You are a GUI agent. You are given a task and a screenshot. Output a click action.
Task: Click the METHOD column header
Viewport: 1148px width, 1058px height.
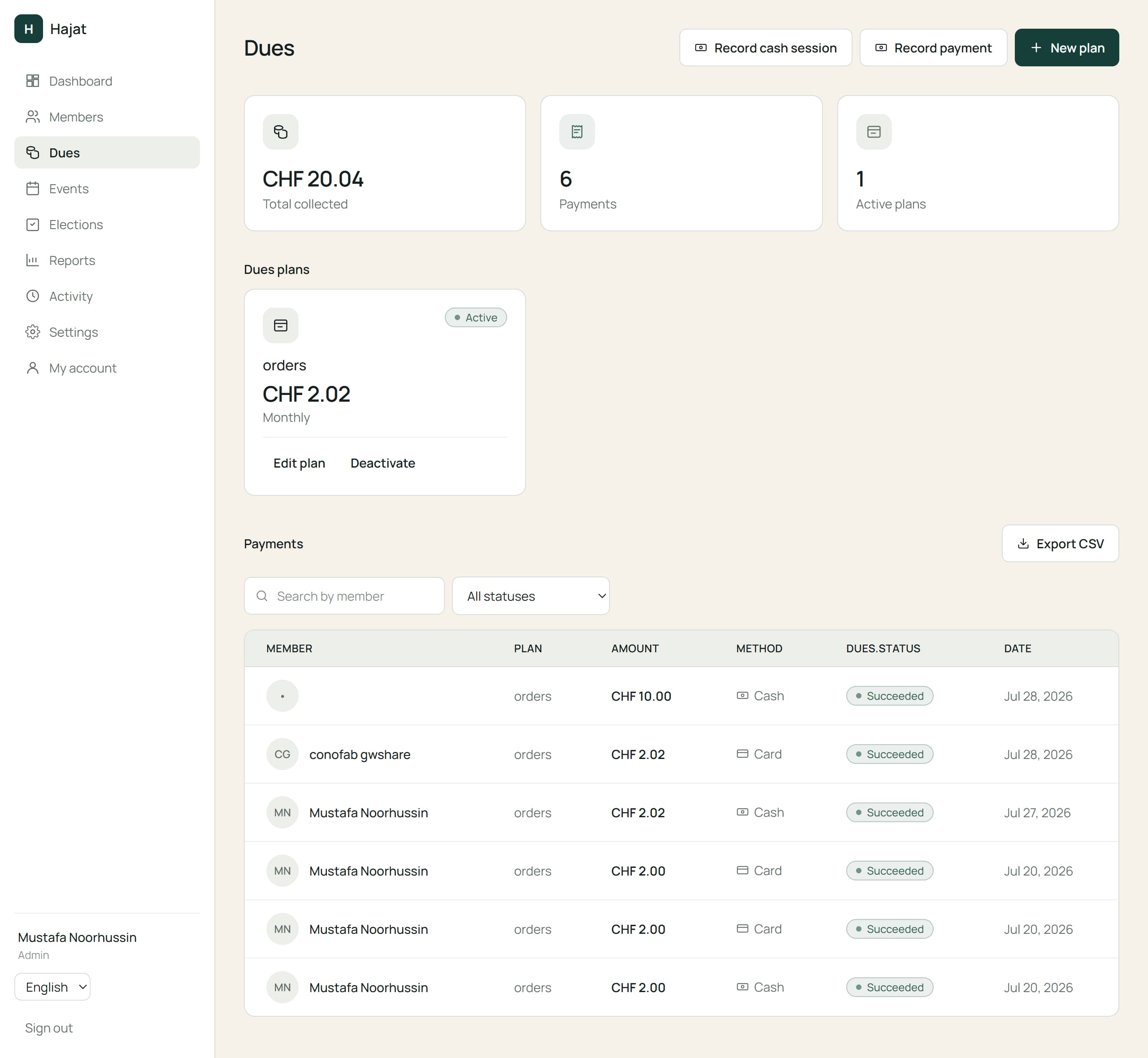click(759, 649)
